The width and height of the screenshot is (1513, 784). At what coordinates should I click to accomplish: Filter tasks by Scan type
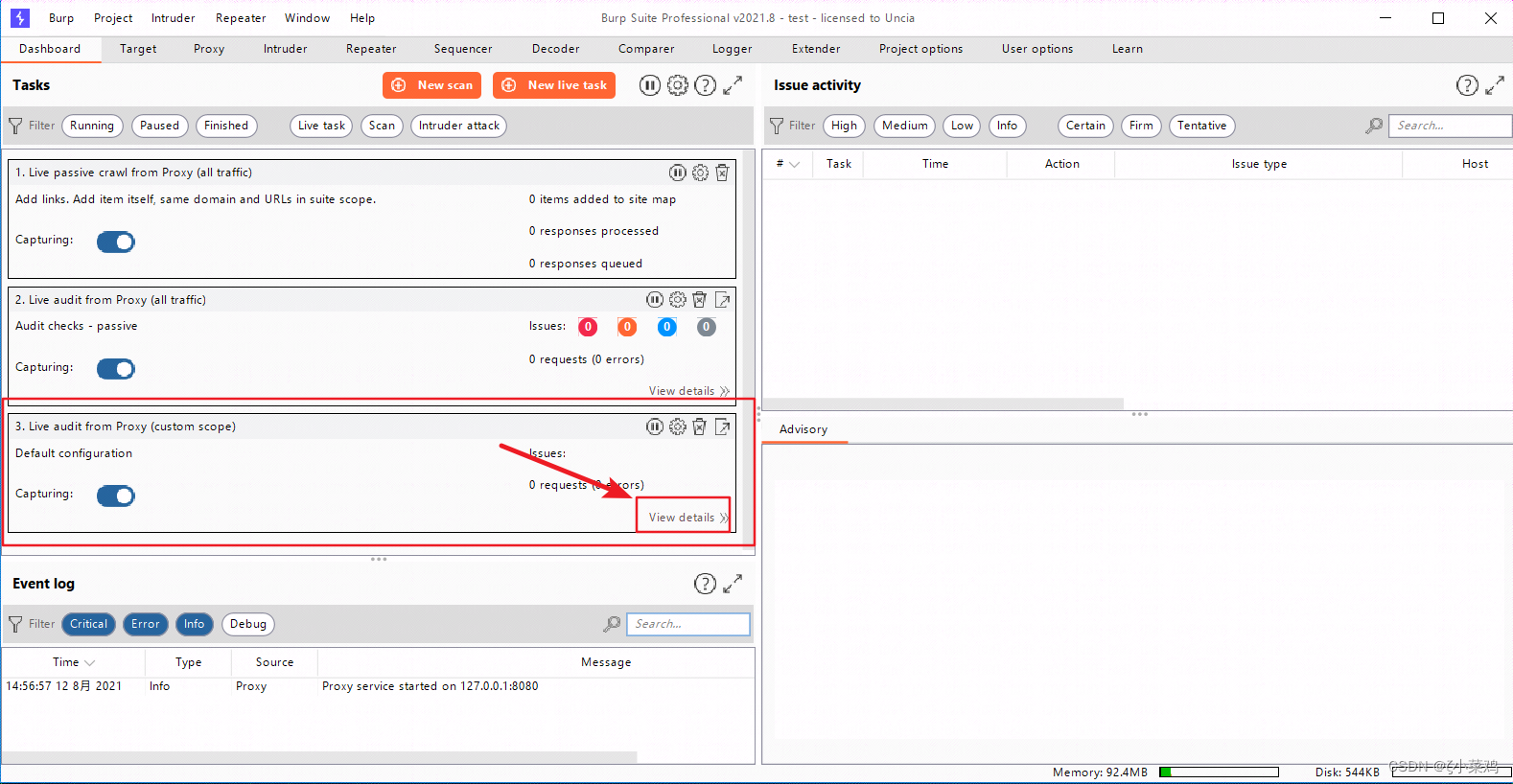click(x=382, y=126)
